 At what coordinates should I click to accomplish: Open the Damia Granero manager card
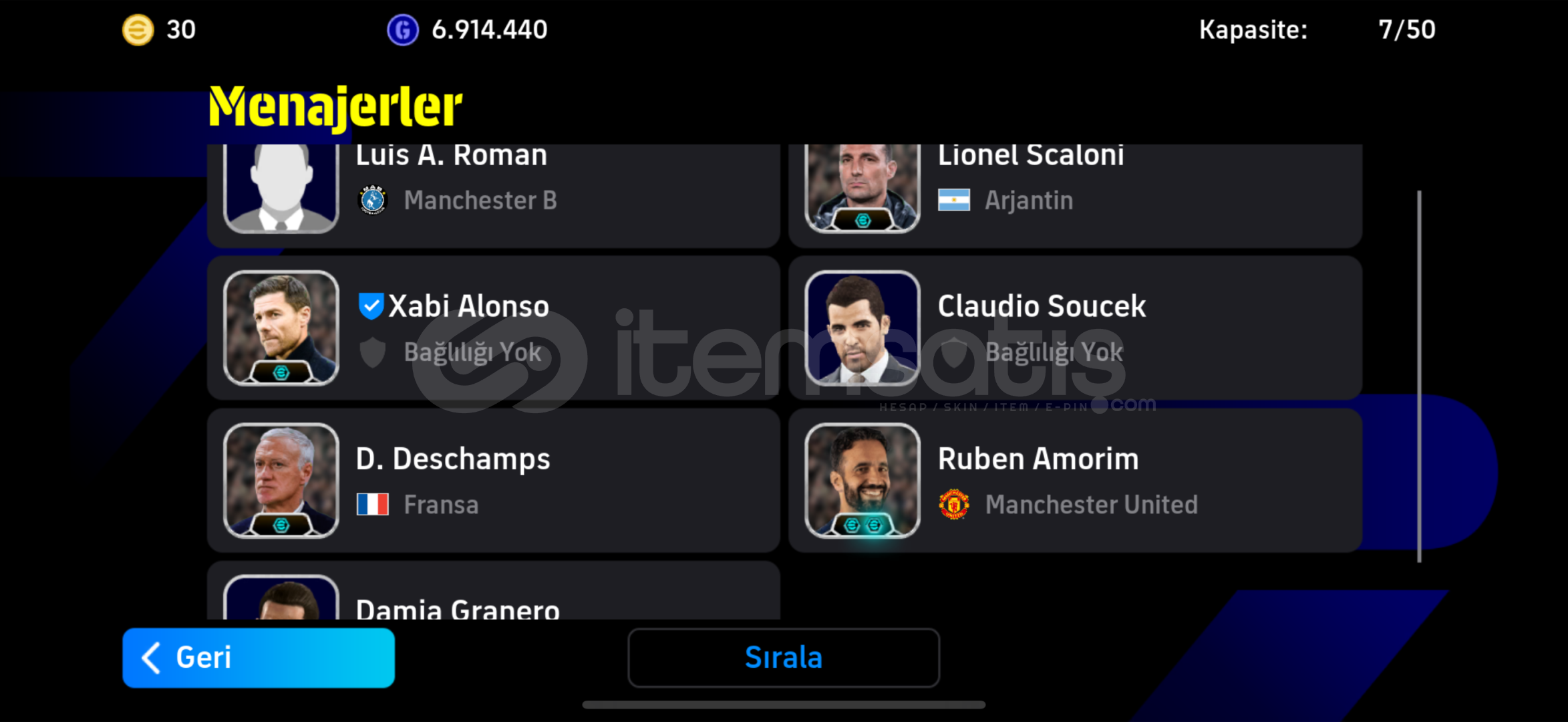[x=494, y=590]
